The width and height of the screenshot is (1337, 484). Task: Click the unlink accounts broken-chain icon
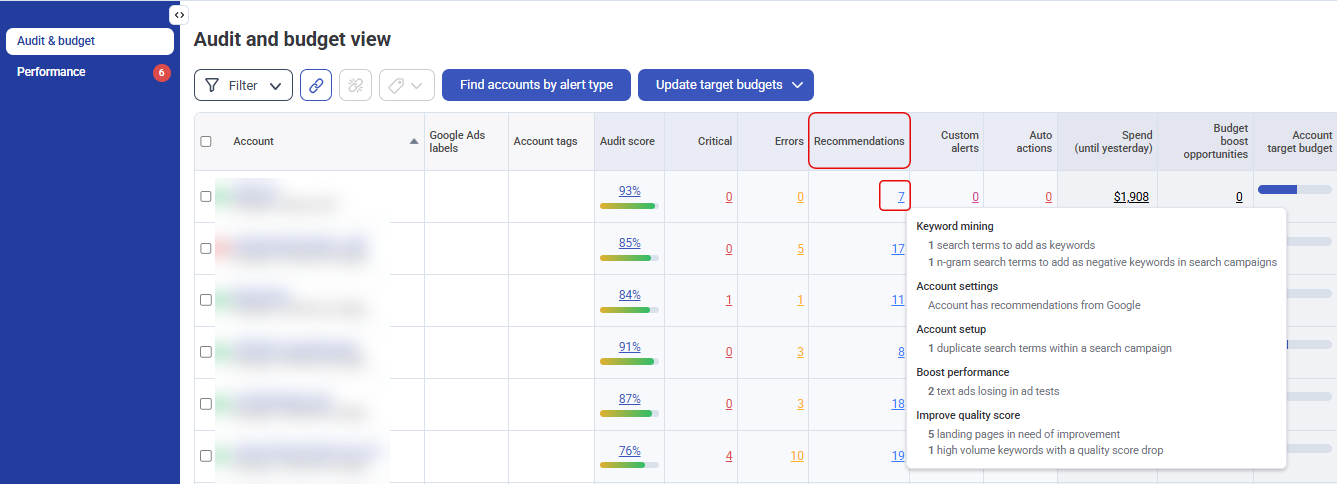pos(355,85)
